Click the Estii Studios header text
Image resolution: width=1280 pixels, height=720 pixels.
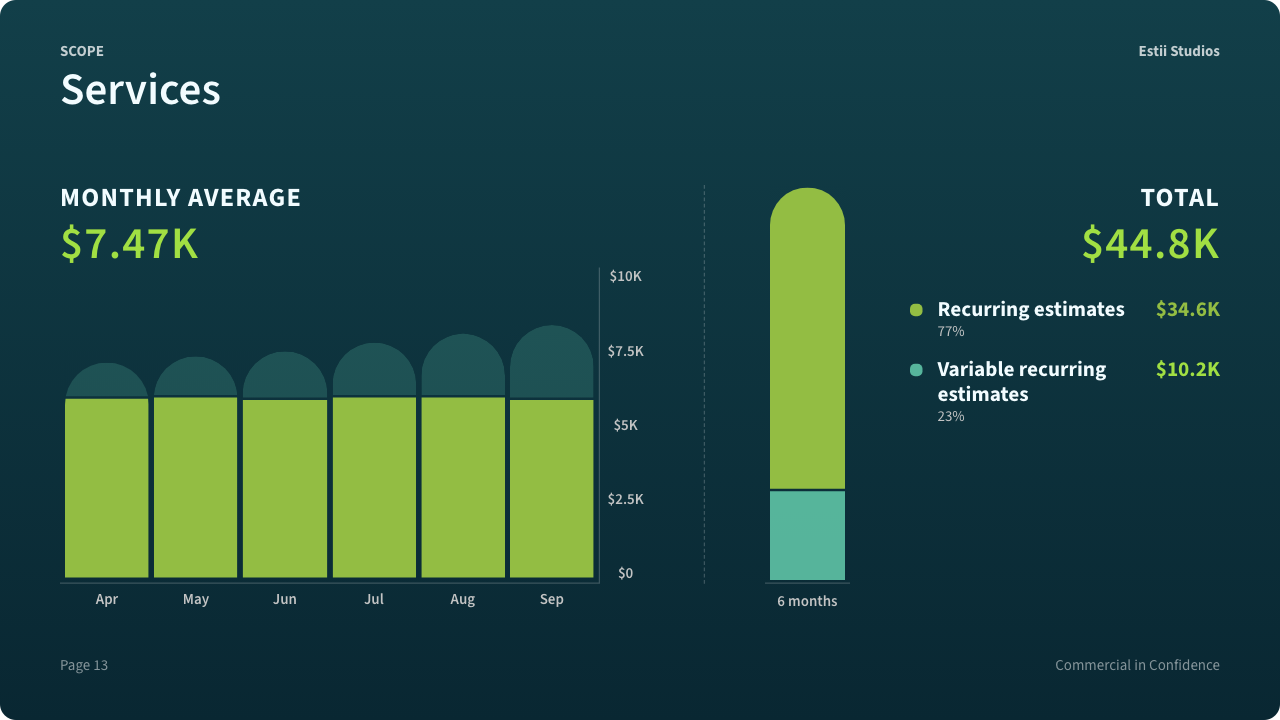(1178, 51)
